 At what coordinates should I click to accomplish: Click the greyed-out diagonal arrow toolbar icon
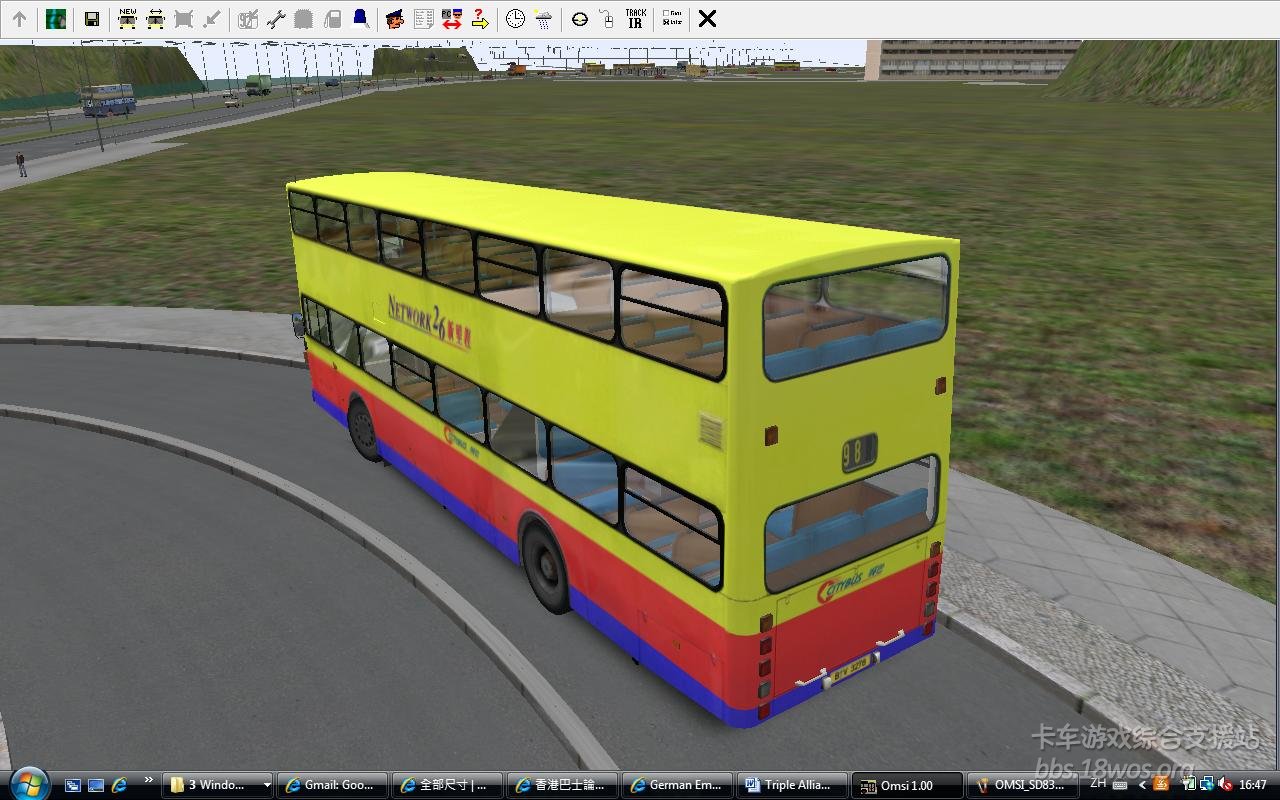tap(212, 19)
